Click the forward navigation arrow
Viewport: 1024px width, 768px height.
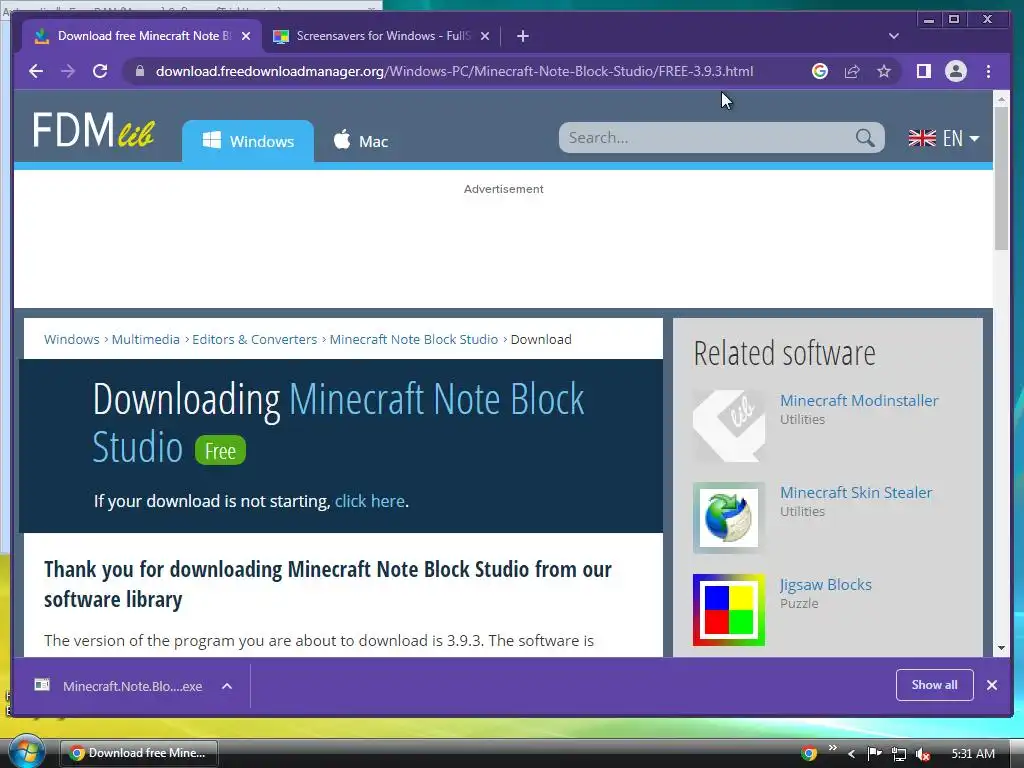click(68, 71)
